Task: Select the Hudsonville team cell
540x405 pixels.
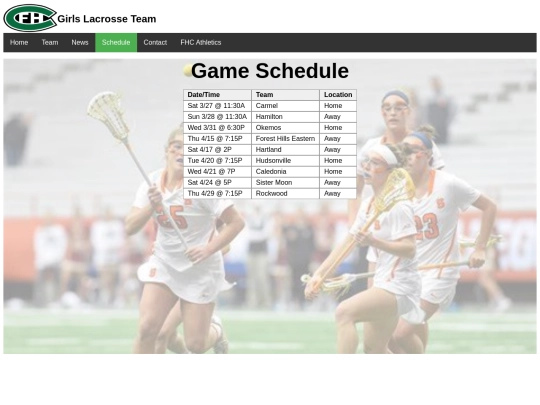Action: coord(285,161)
